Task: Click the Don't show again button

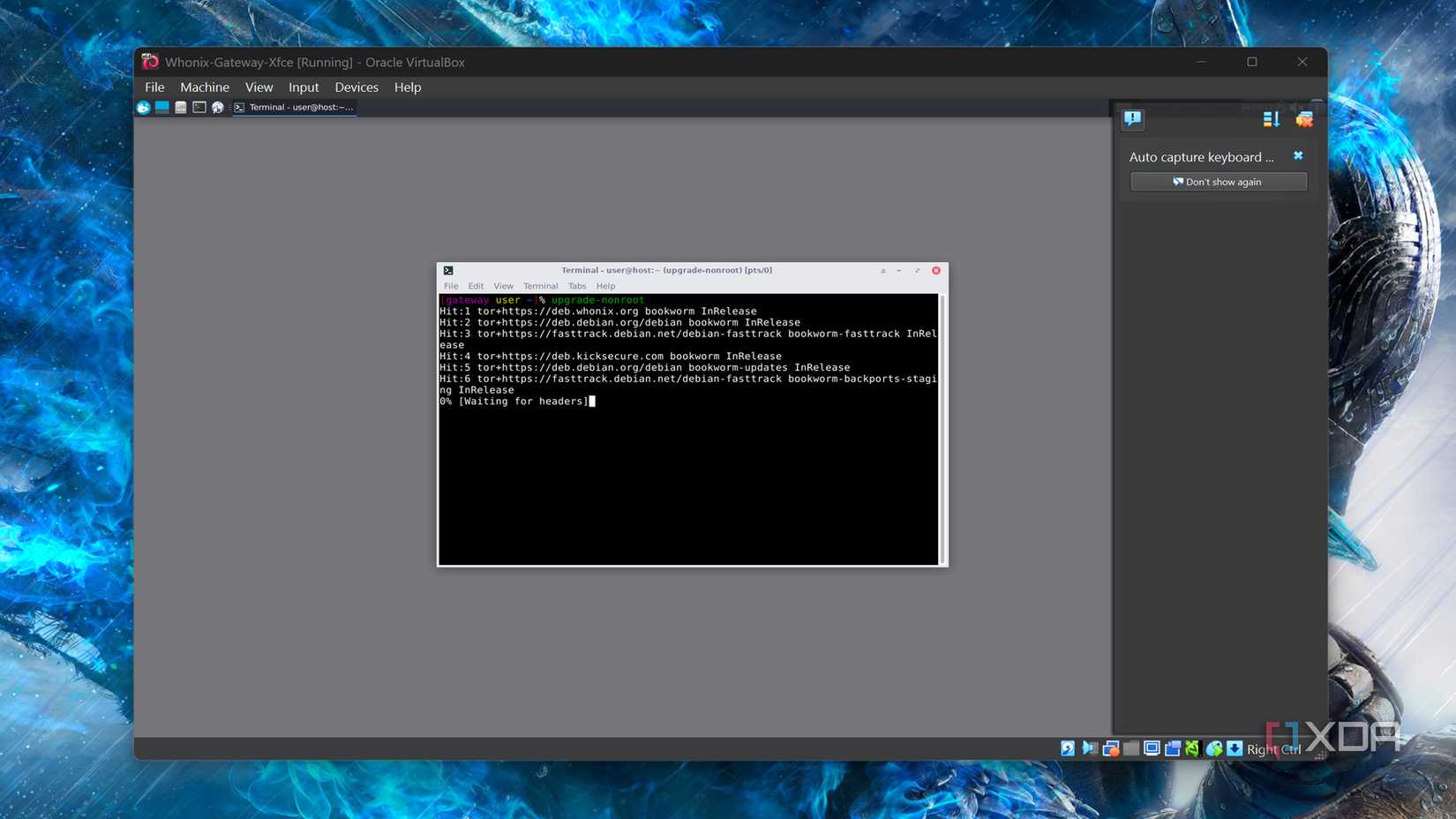Action: [1218, 181]
